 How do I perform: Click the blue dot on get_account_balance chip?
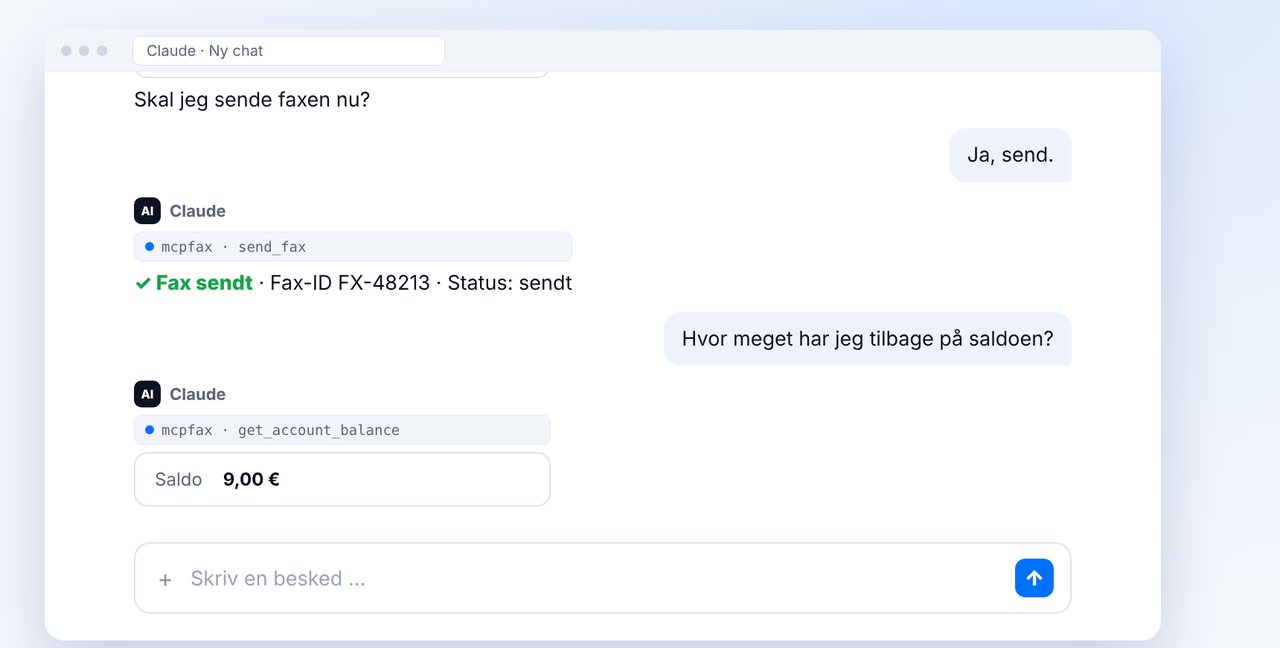tap(149, 430)
